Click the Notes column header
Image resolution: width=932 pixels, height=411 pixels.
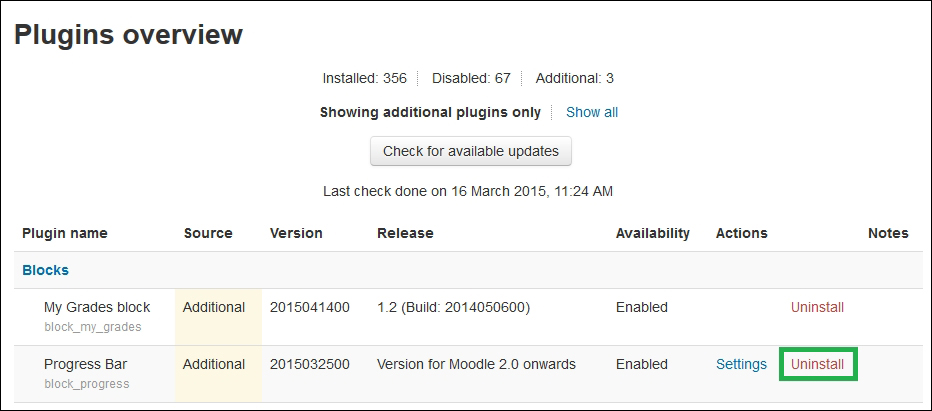pyautogui.click(x=888, y=233)
